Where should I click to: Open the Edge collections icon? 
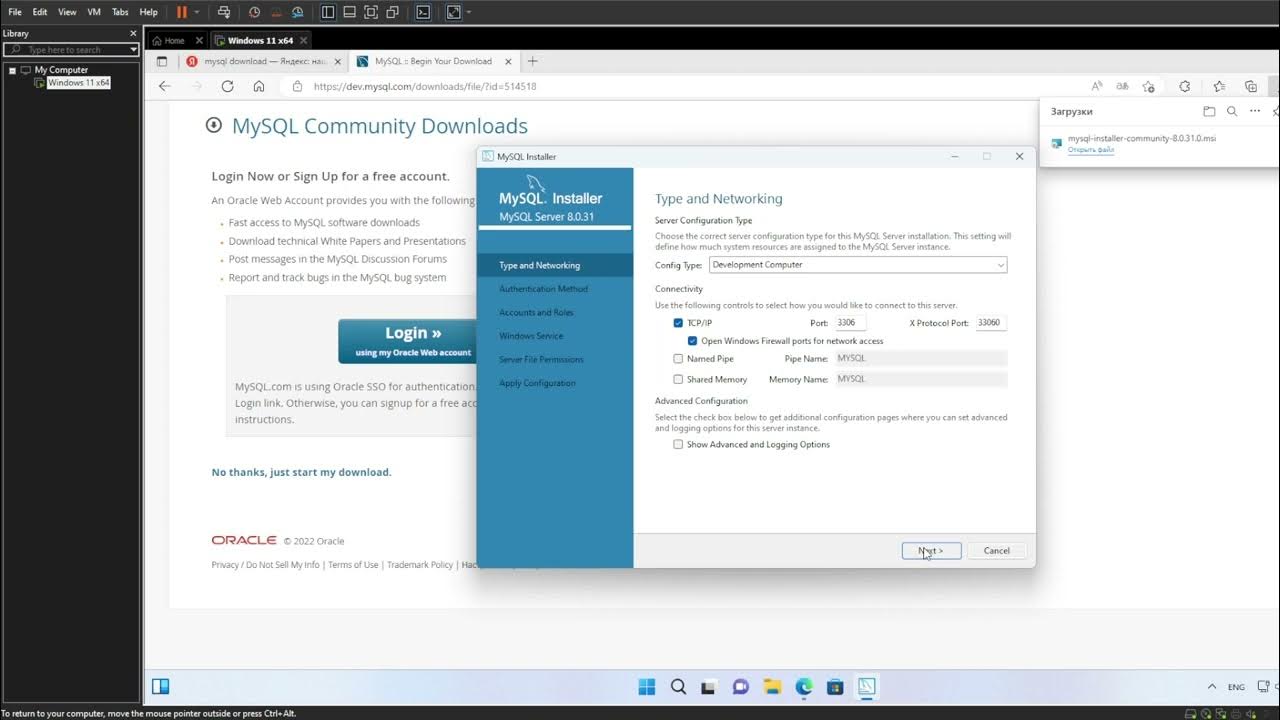tap(1251, 86)
